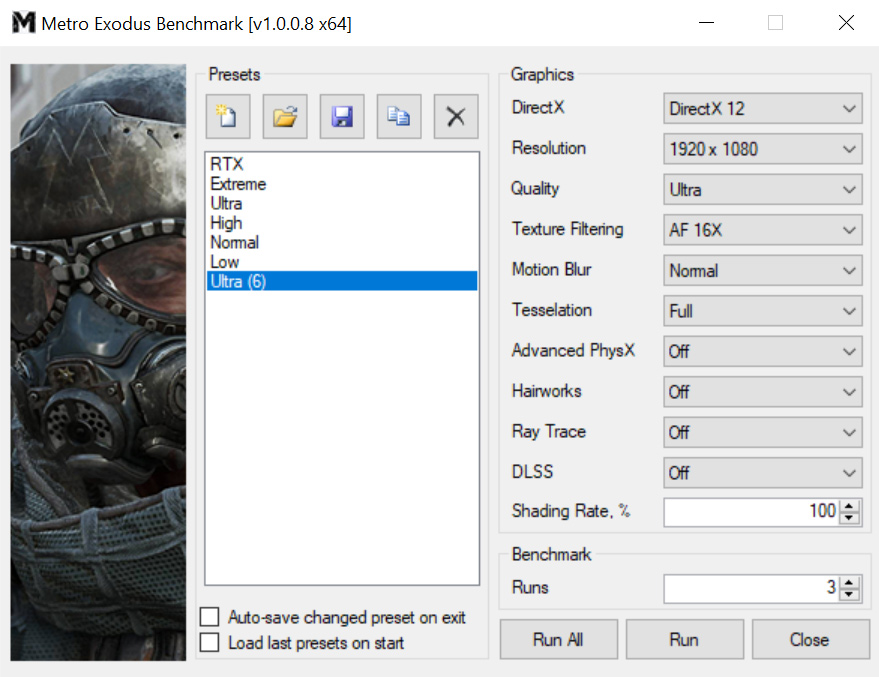Open the DirectX version dropdown
This screenshot has width=879, height=677.
pos(762,109)
